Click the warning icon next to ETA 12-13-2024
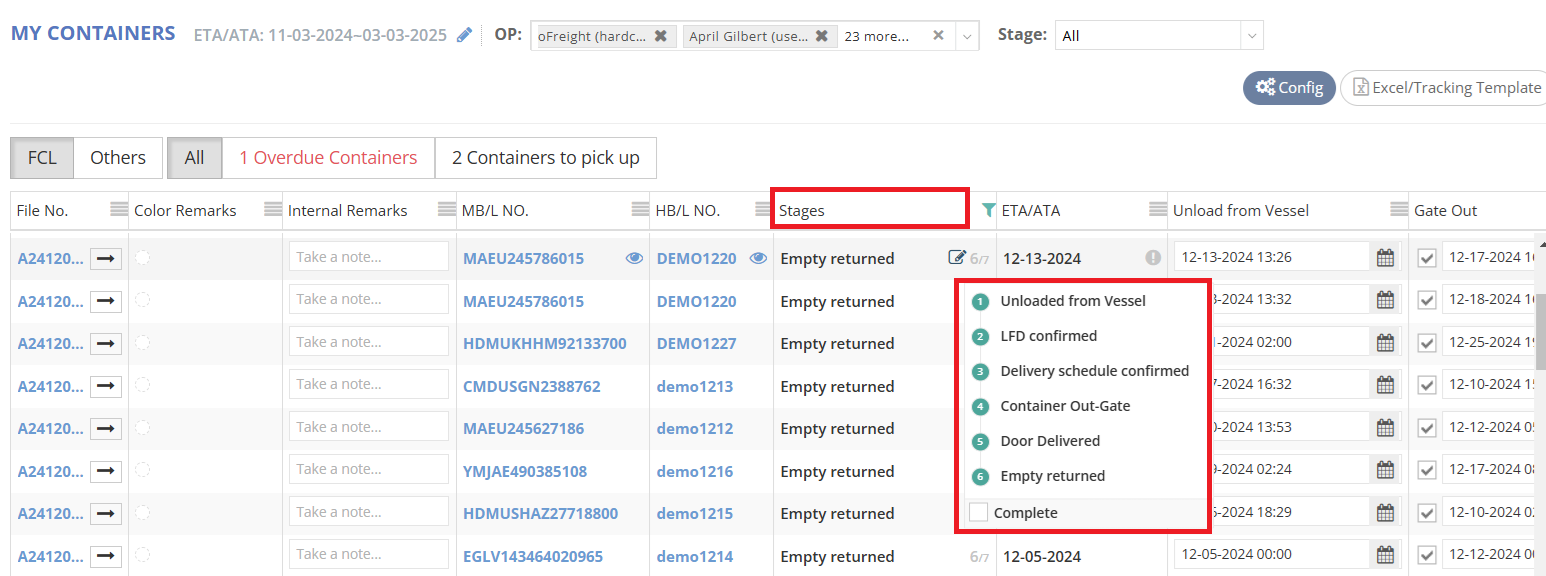1546x576 pixels. [x=1153, y=258]
